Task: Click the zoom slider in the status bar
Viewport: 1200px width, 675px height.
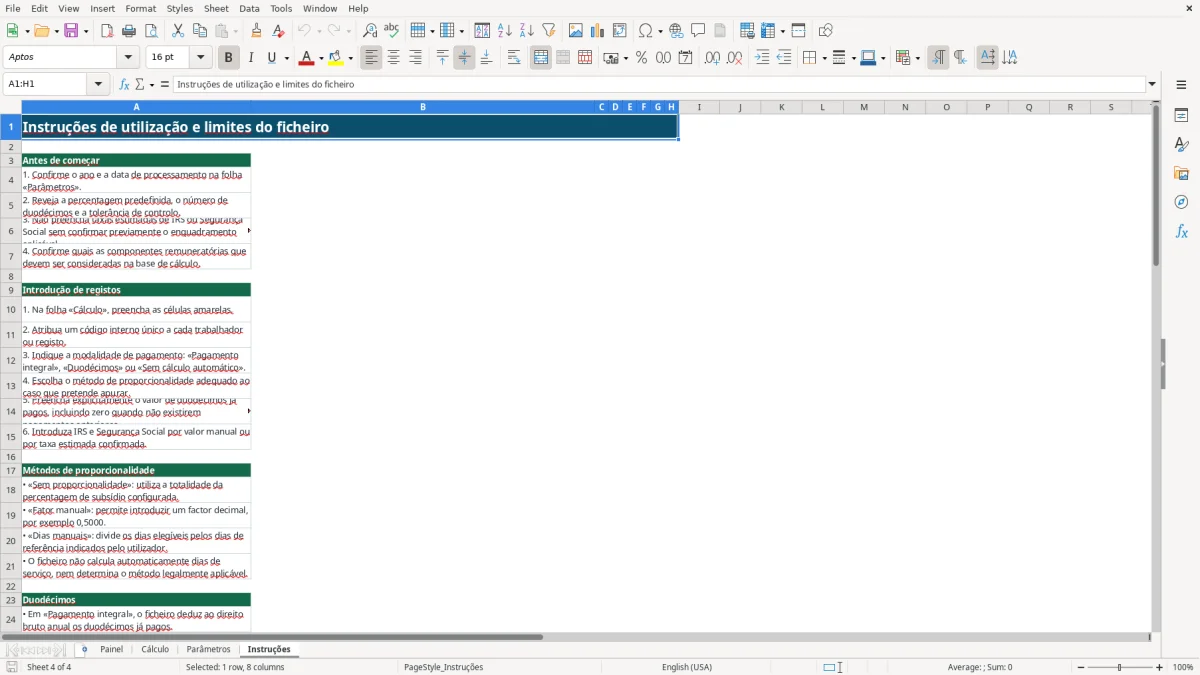Action: click(x=1120, y=667)
